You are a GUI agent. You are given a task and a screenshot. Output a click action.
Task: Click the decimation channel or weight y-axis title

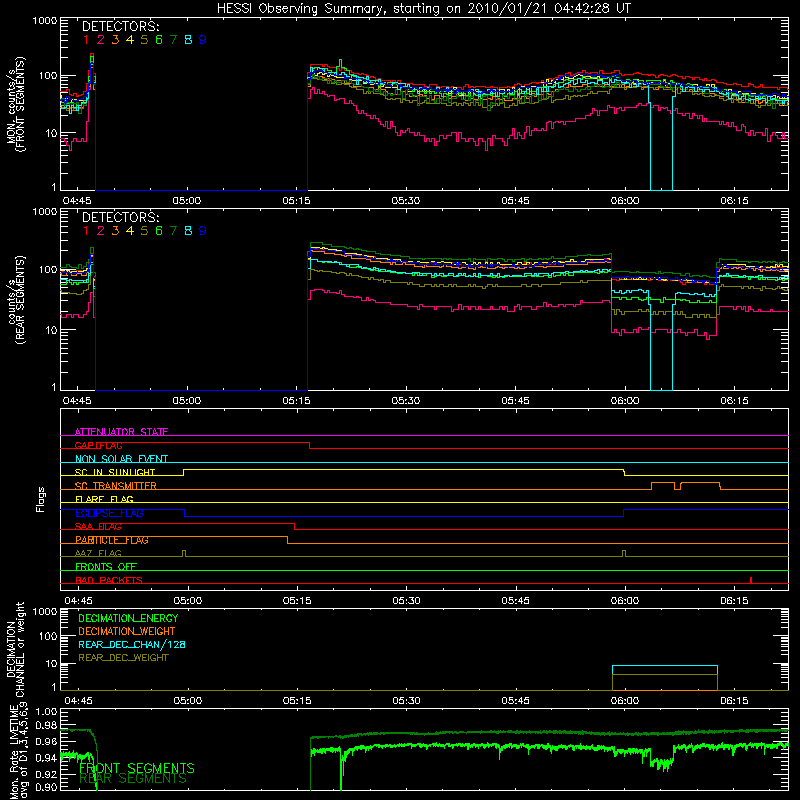pyautogui.click(x=16, y=649)
